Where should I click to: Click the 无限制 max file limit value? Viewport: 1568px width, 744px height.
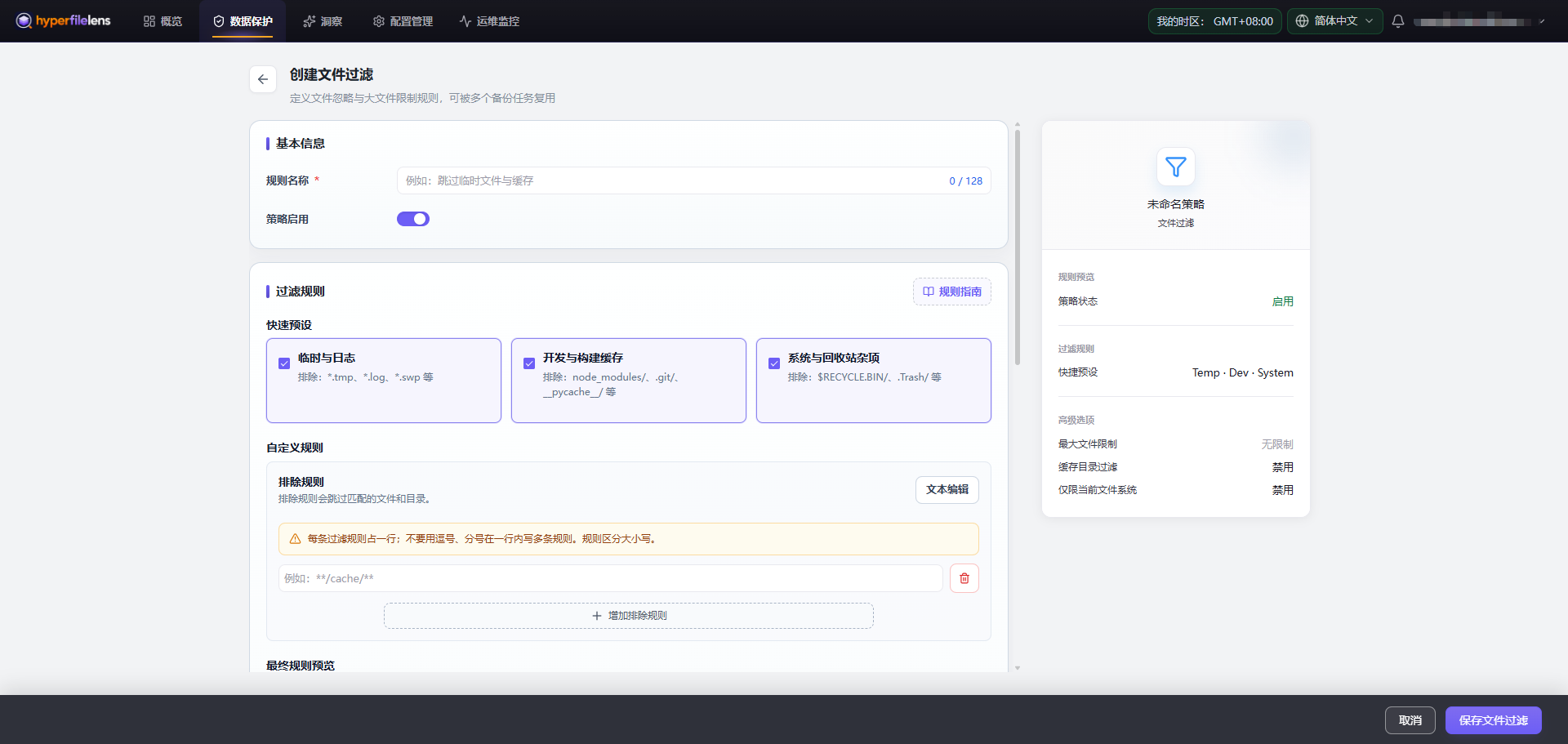coord(1277,444)
